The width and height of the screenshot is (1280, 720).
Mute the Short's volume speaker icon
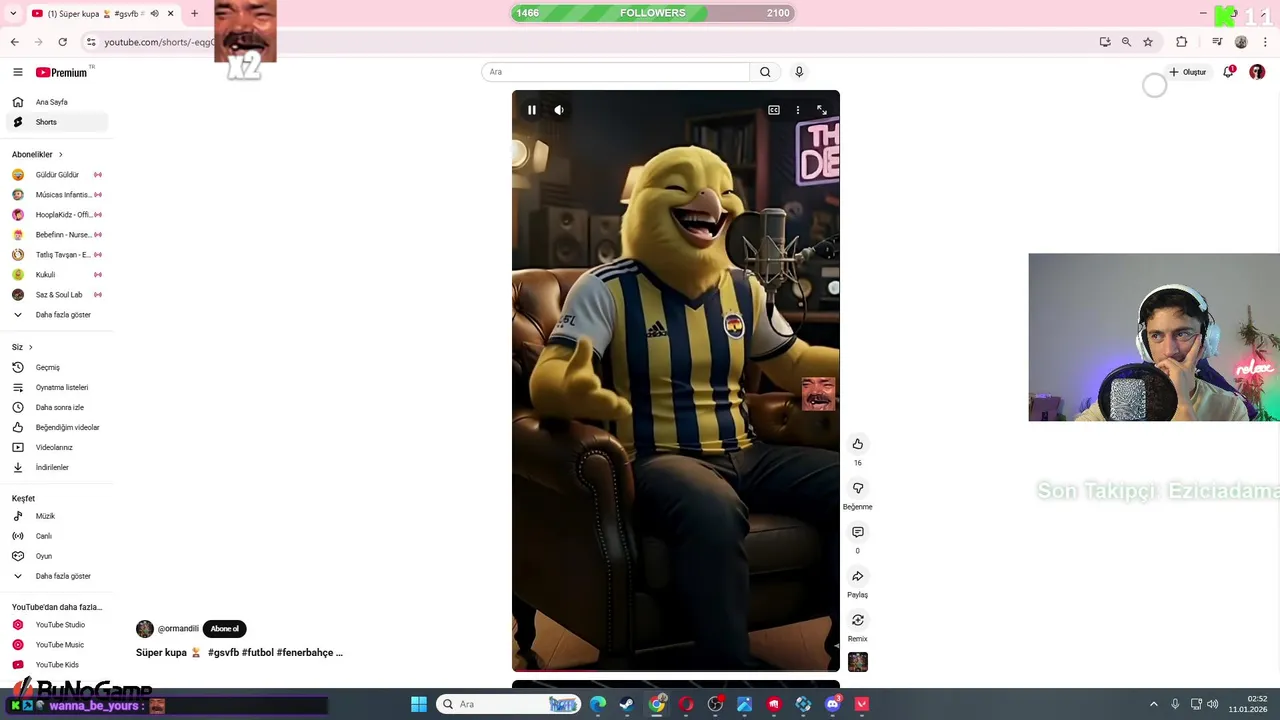pyautogui.click(x=559, y=110)
